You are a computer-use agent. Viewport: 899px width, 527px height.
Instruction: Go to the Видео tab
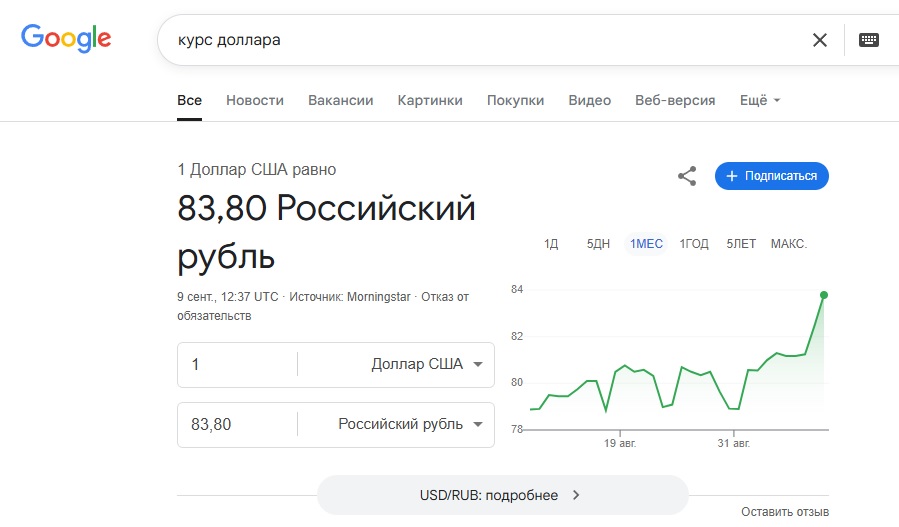589,100
